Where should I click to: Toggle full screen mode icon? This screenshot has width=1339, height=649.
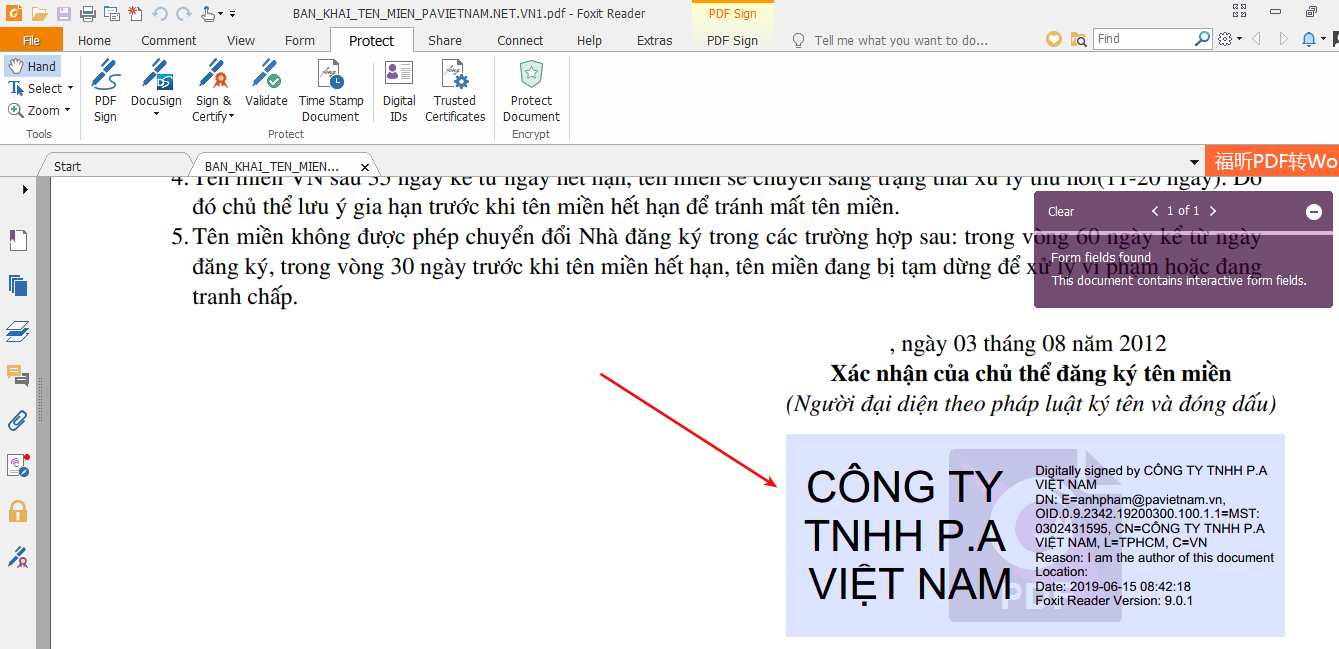[x=1240, y=13]
